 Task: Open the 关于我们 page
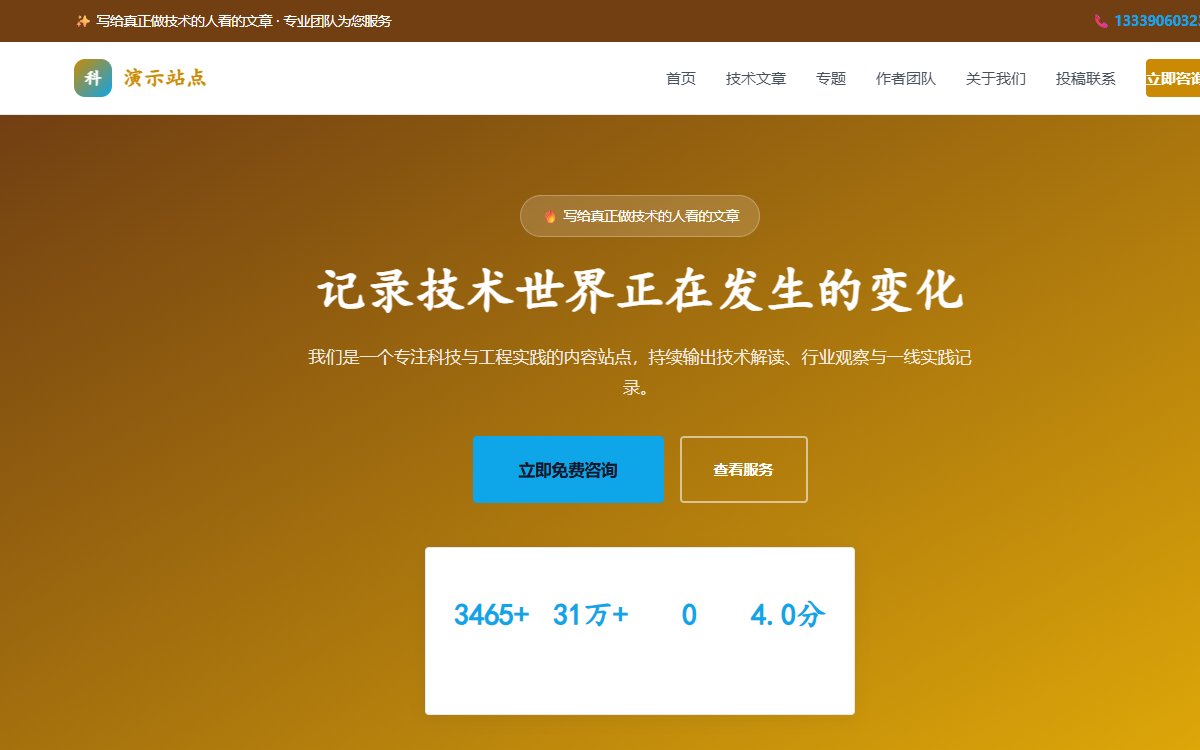click(996, 79)
